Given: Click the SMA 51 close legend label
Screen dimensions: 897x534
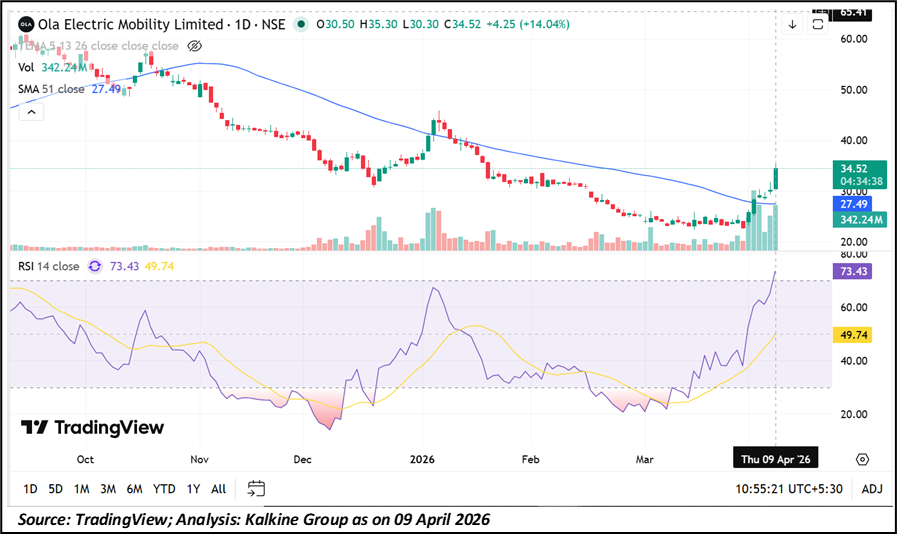Looking at the screenshot, I should point(51,89).
